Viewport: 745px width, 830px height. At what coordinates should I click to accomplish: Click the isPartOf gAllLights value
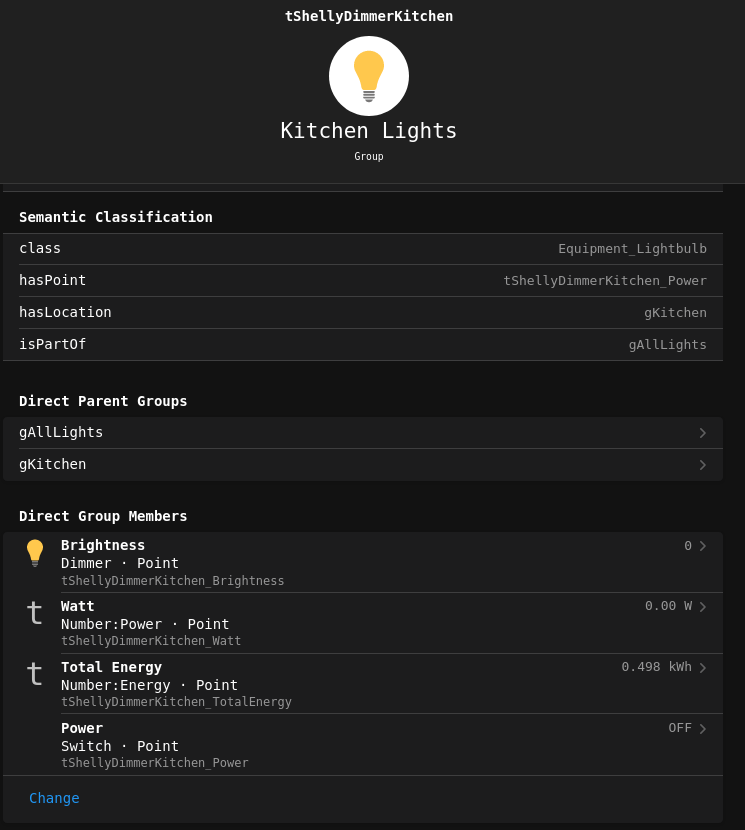[x=667, y=345]
